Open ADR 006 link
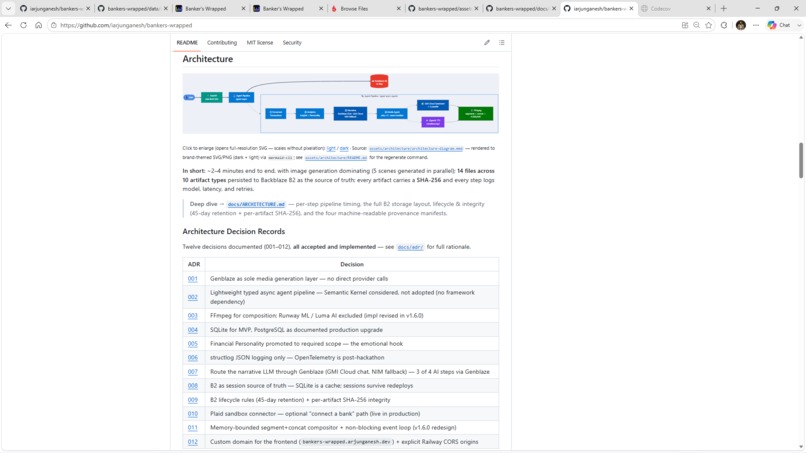This screenshot has width=806, height=453. [193, 358]
